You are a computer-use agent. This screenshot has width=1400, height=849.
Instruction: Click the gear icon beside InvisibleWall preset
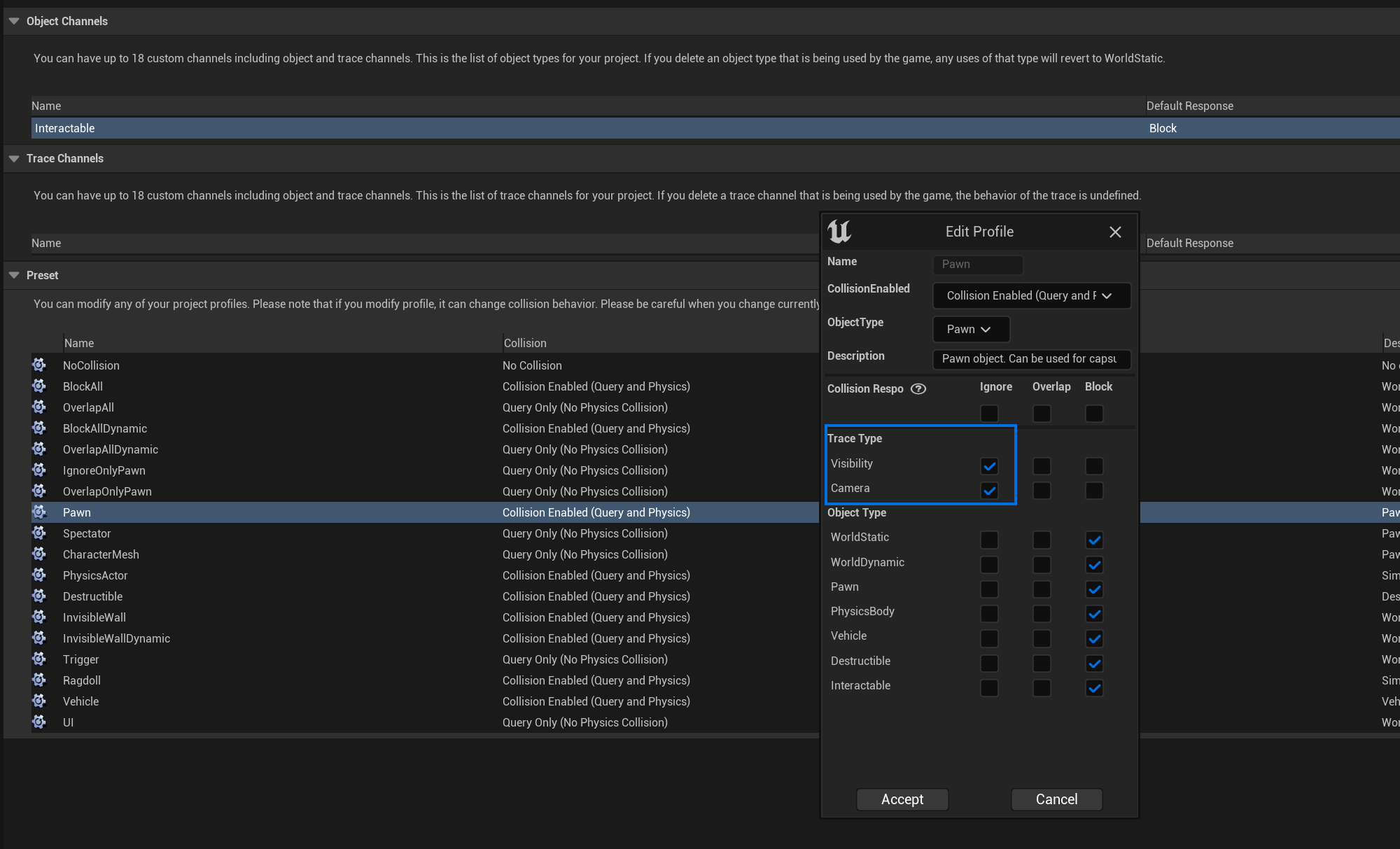coord(39,617)
